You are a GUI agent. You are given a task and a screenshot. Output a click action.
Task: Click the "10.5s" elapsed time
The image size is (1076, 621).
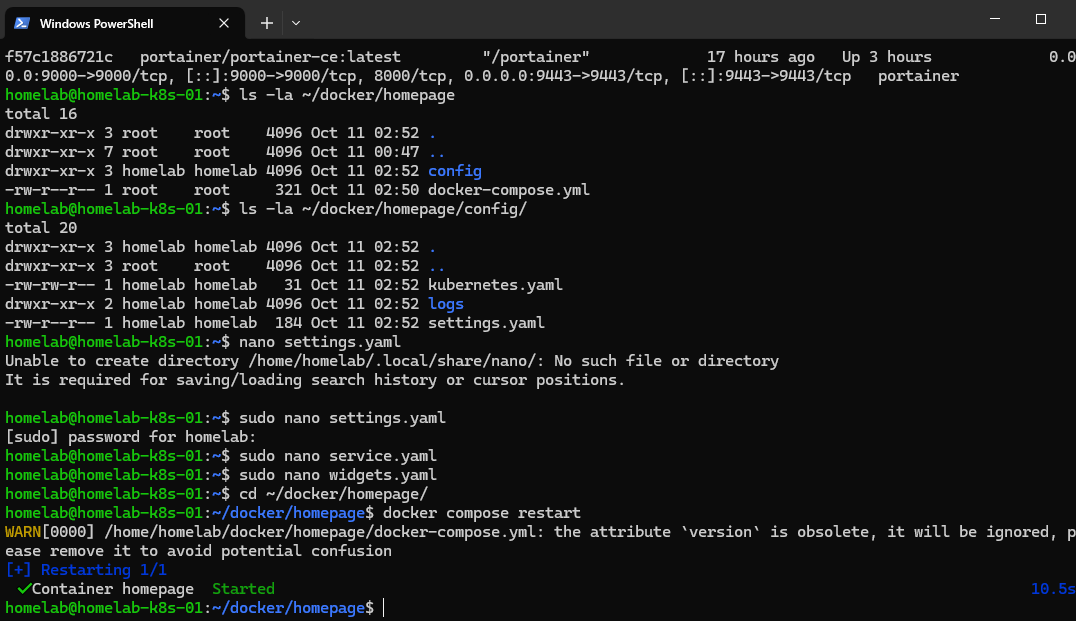1053,589
